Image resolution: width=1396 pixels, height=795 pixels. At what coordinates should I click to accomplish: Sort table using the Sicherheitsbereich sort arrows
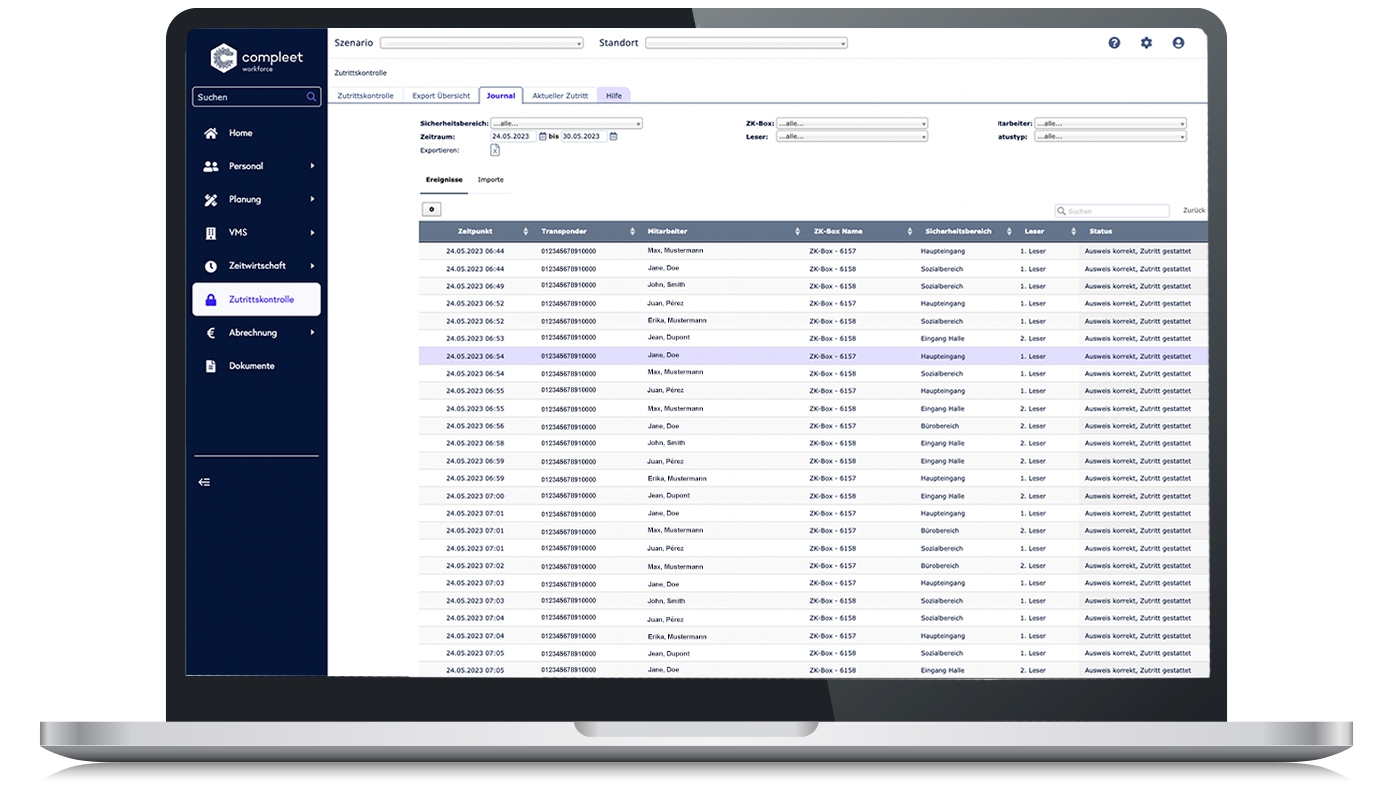(x=1011, y=231)
